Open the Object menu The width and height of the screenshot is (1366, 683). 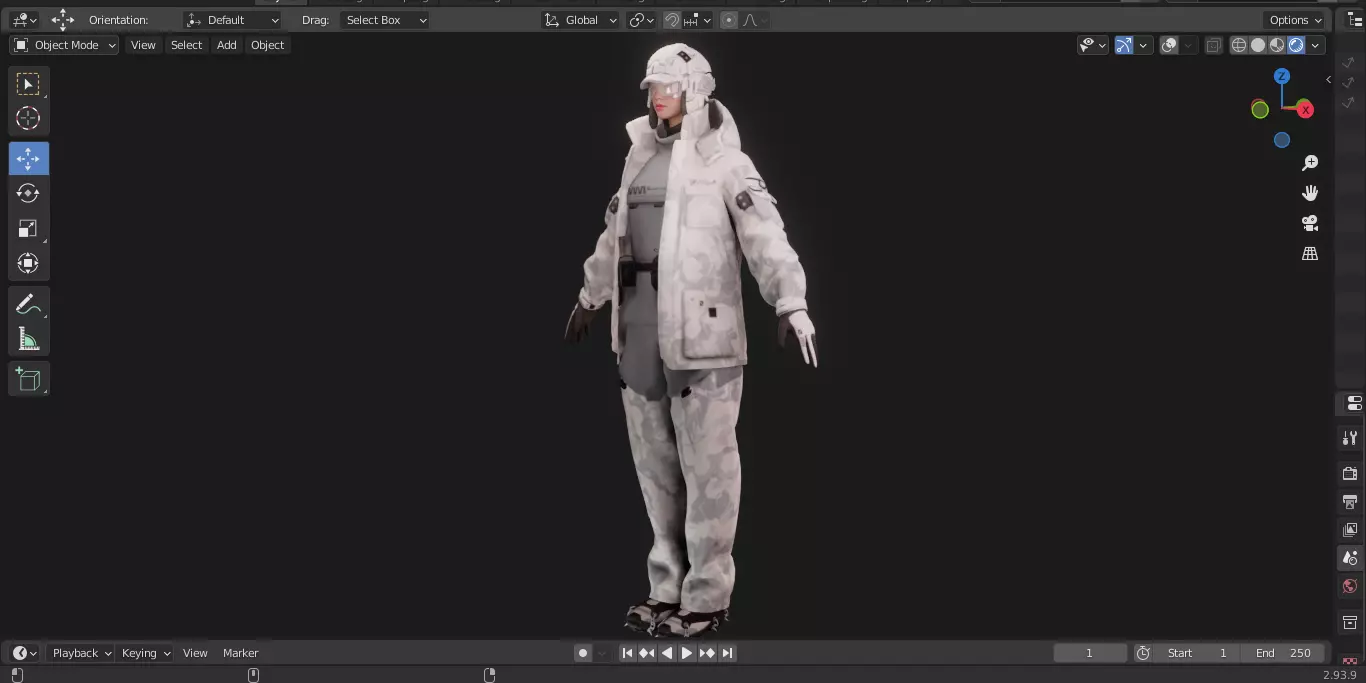coord(267,45)
